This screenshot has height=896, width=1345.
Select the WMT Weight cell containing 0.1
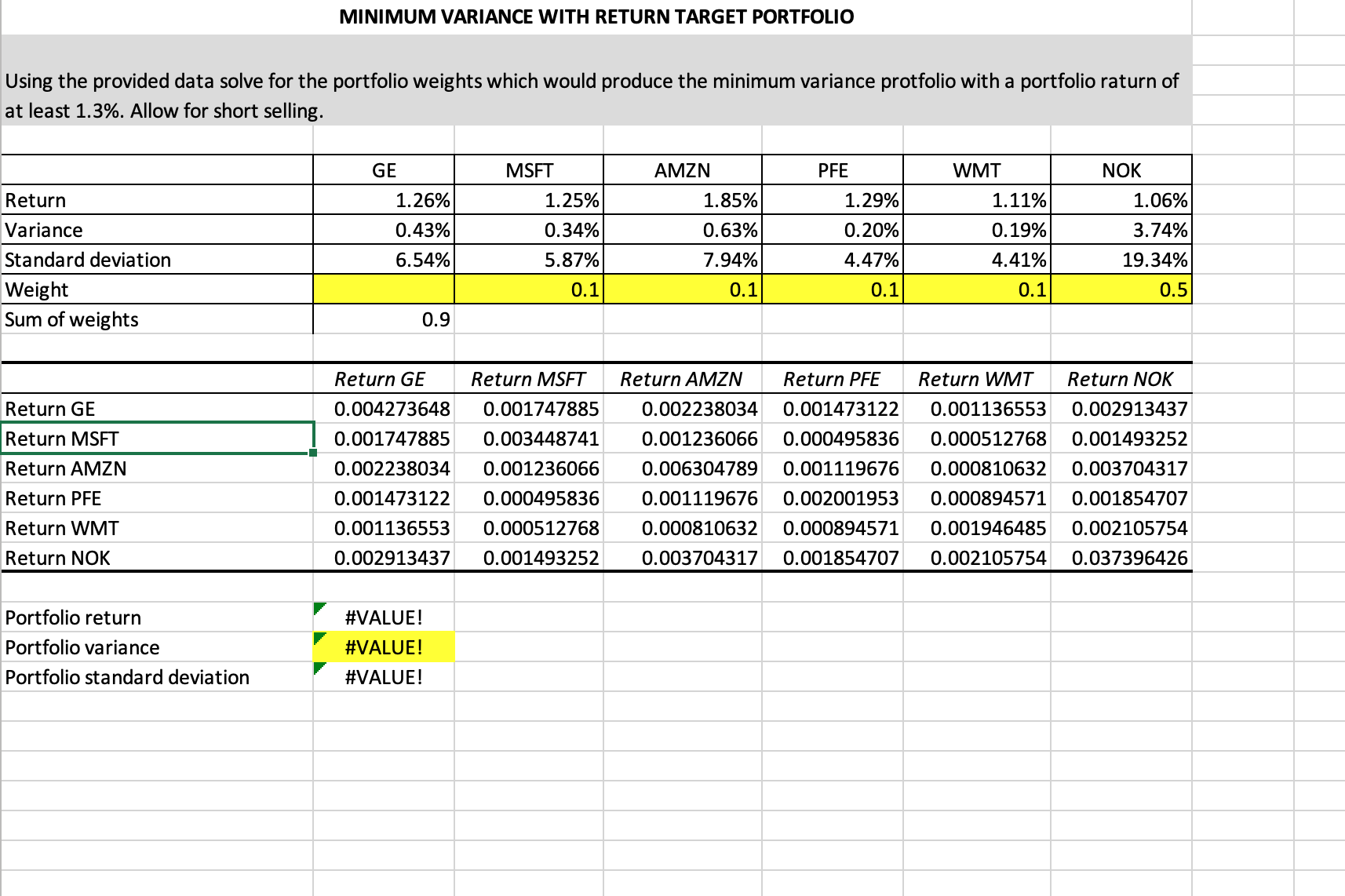pos(977,290)
